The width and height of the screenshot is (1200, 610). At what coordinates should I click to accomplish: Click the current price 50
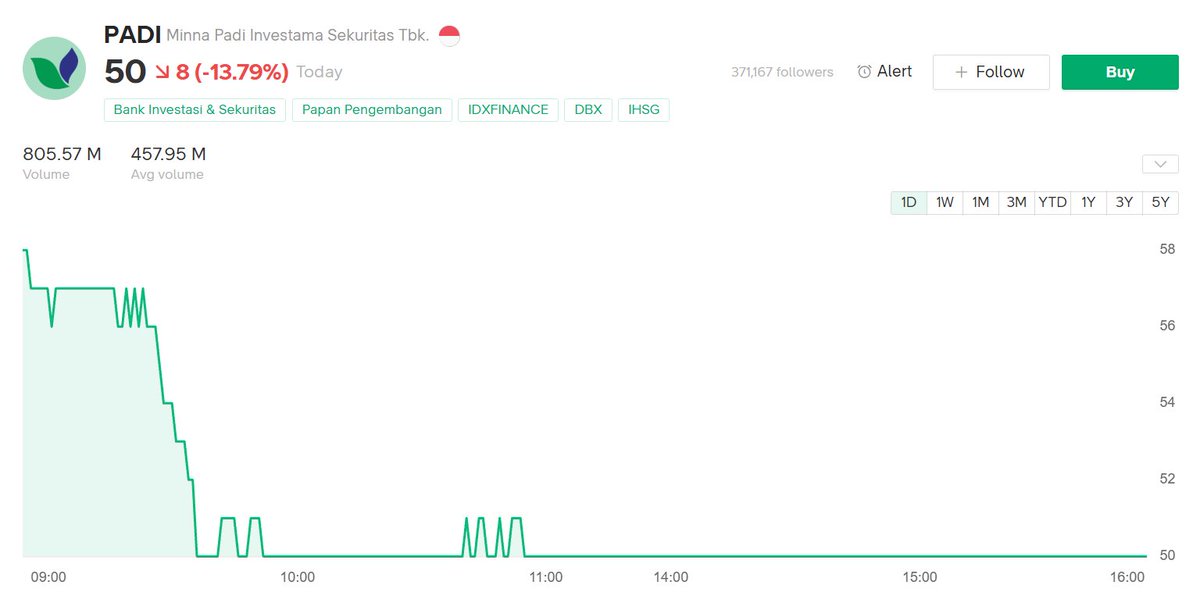[x=125, y=72]
